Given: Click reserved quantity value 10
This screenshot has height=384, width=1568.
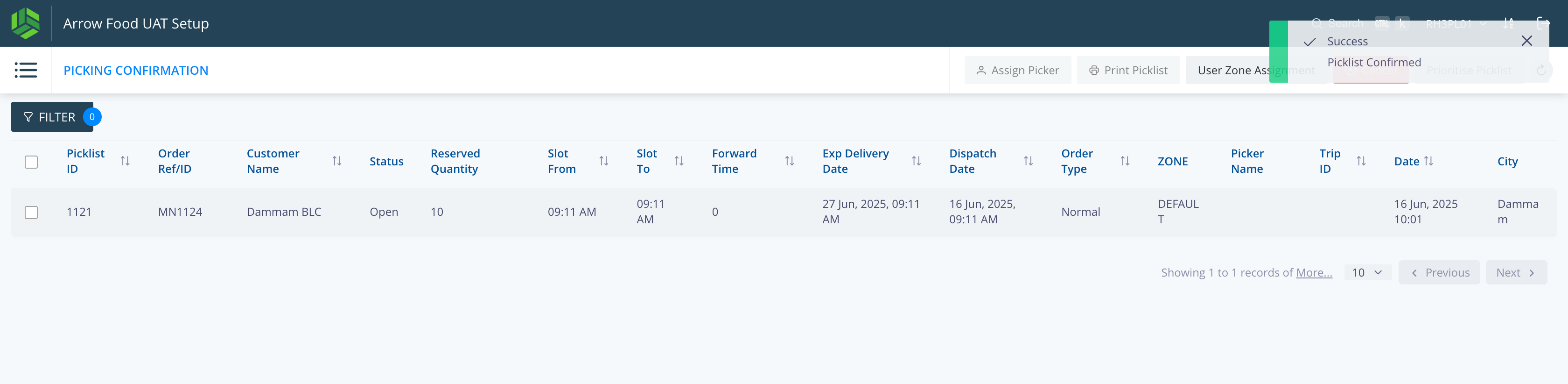Looking at the screenshot, I should pyautogui.click(x=436, y=212).
